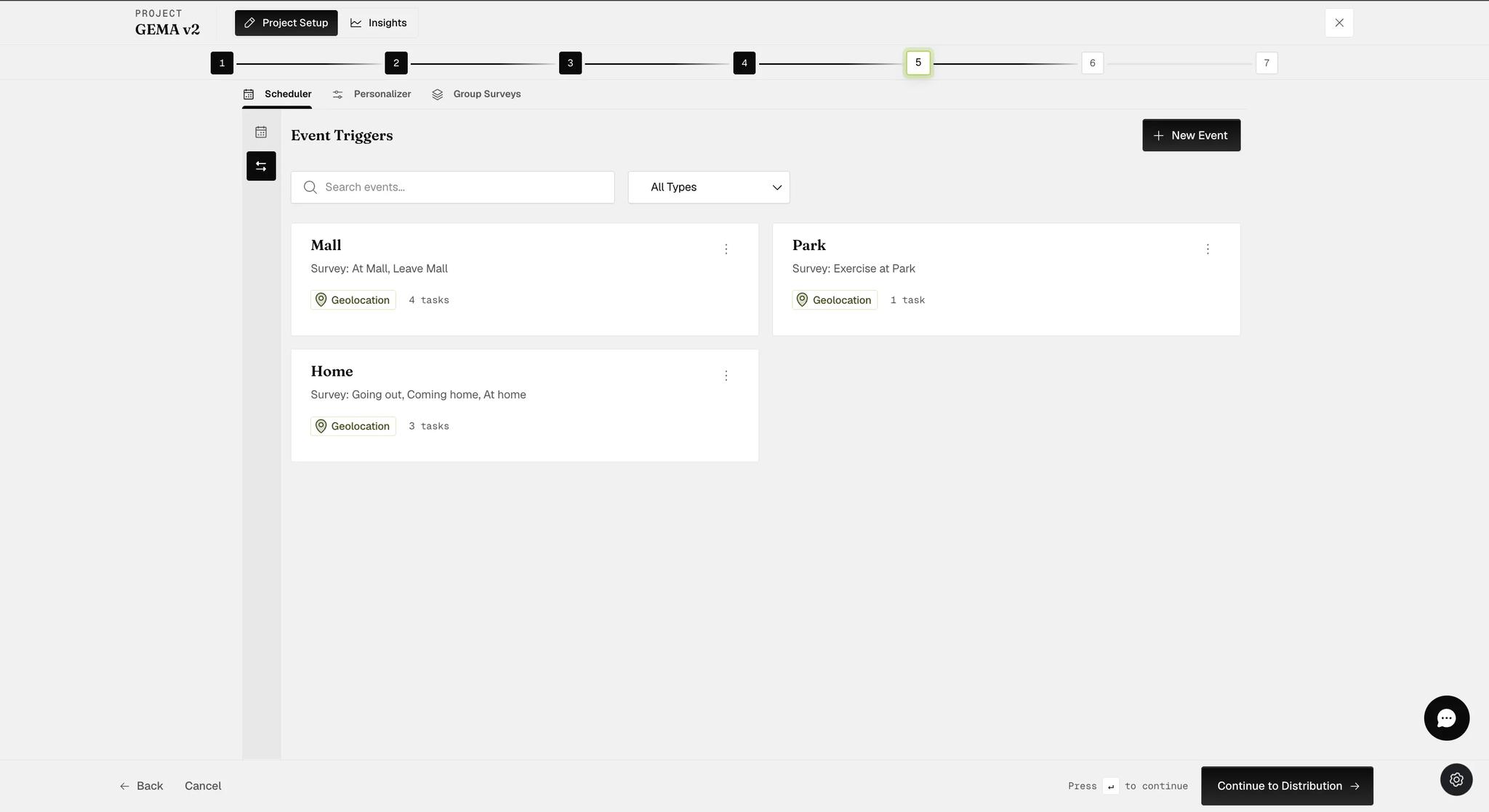Click Continue to Distribution button
1489x812 pixels.
coord(1287,786)
